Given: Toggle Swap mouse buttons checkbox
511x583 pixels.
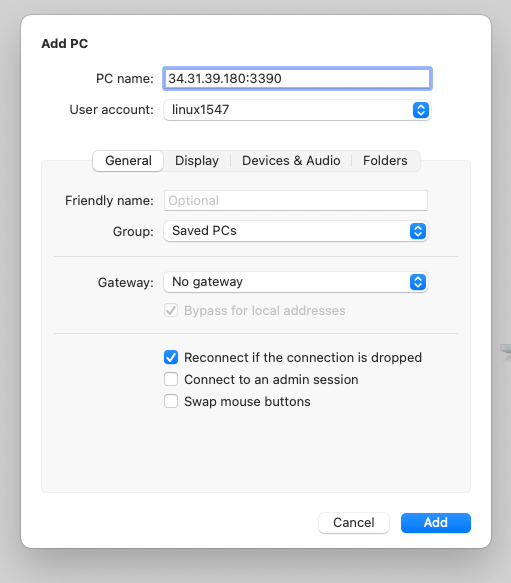Looking at the screenshot, I should pyautogui.click(x=171, y=402).
